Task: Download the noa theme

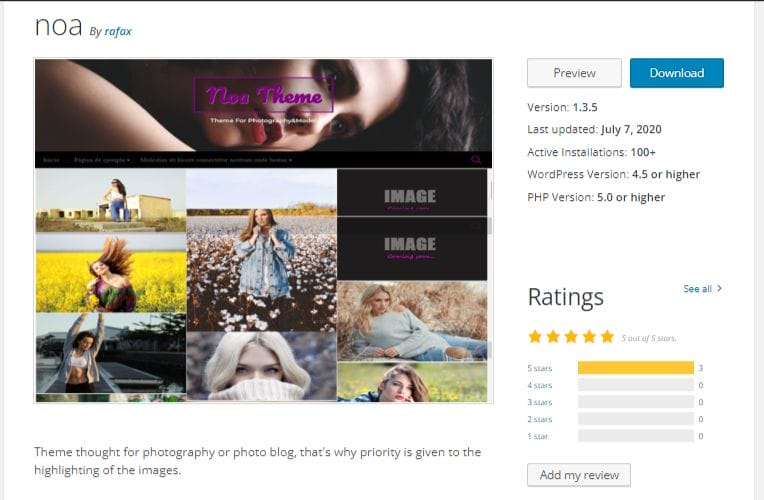Action: pyautogui.click(x=677, y=73)
